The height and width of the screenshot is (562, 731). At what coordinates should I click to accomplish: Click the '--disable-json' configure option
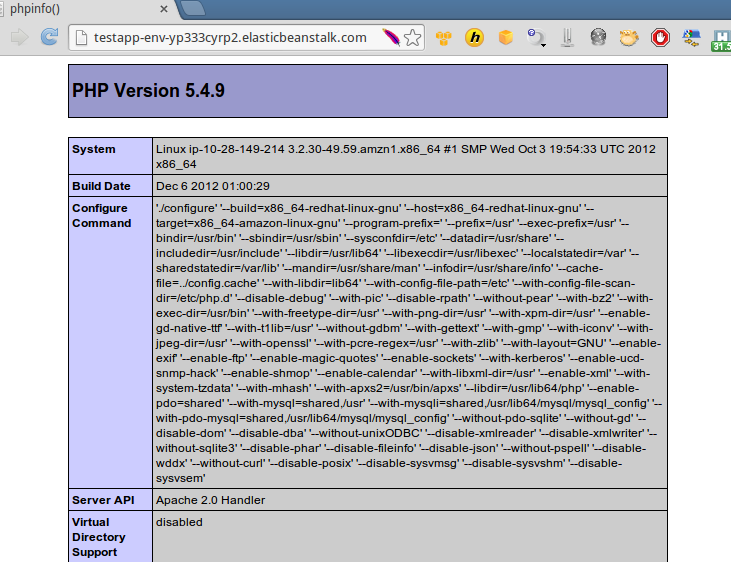point(457,448)
